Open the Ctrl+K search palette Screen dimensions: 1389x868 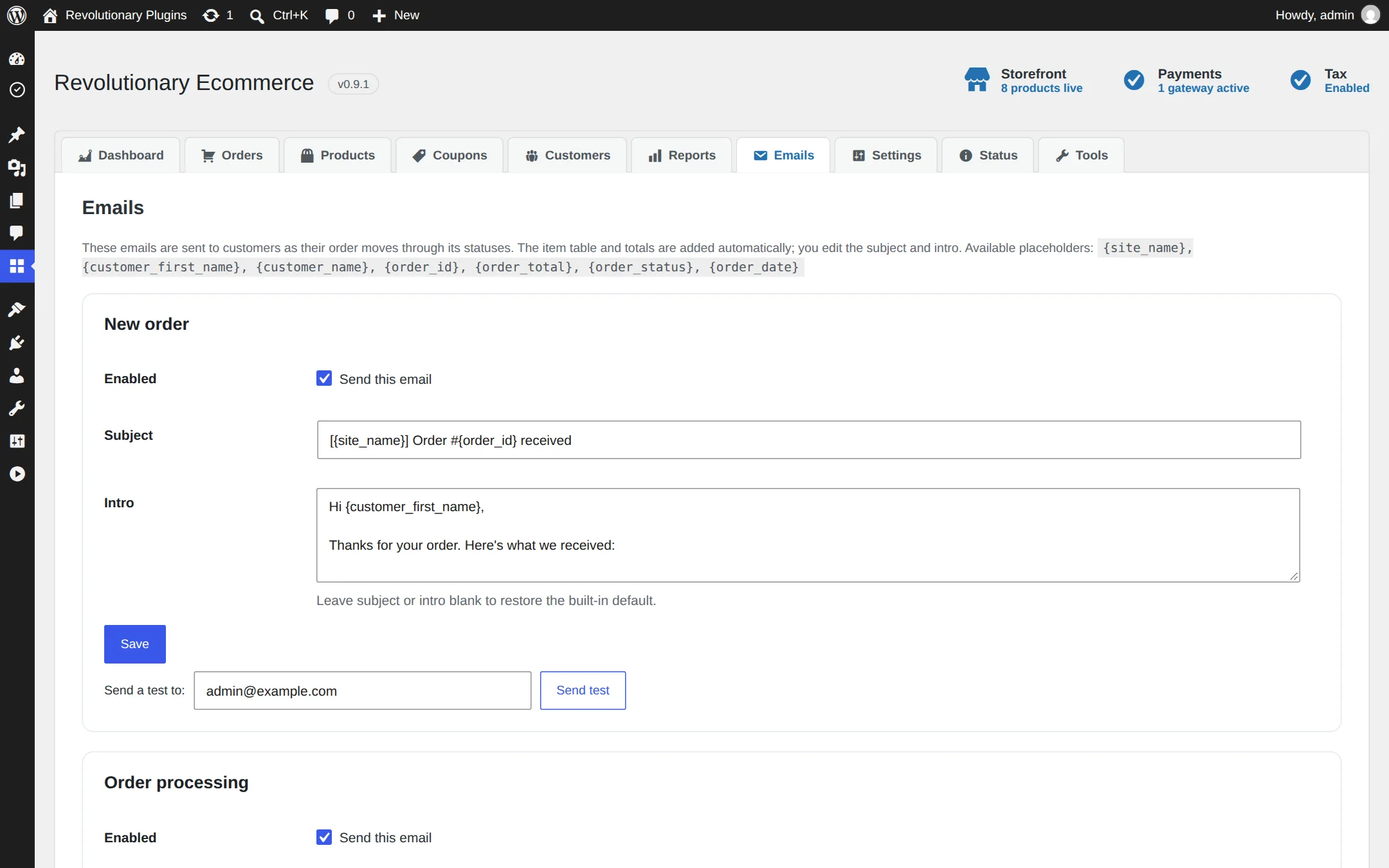point(278,15)
